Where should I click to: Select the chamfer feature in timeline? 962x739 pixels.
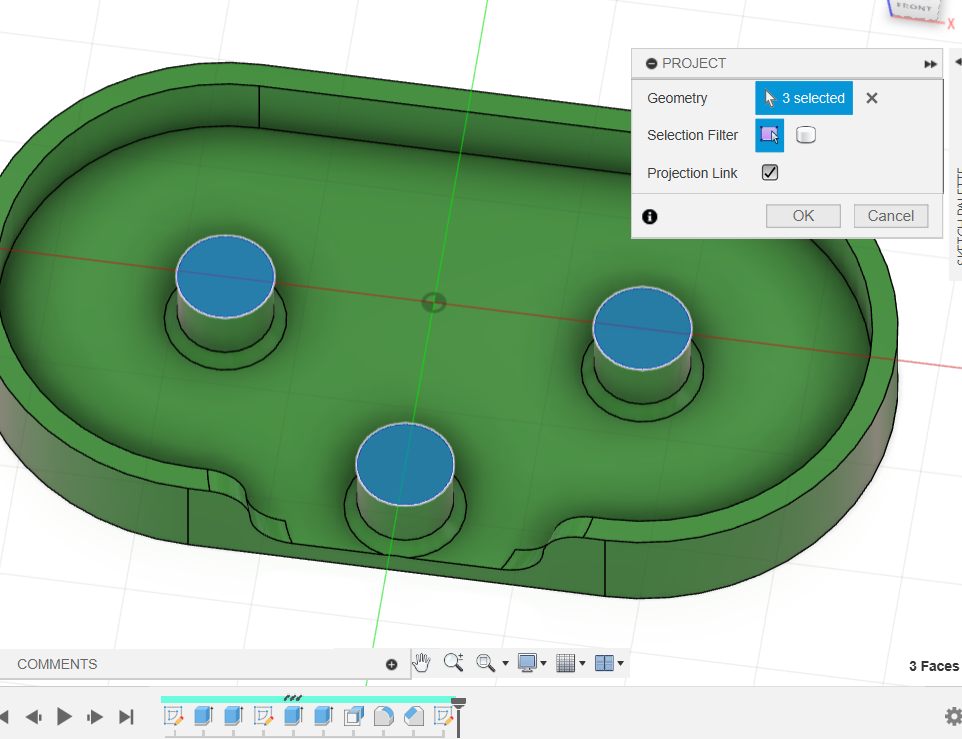coord(413,716)
